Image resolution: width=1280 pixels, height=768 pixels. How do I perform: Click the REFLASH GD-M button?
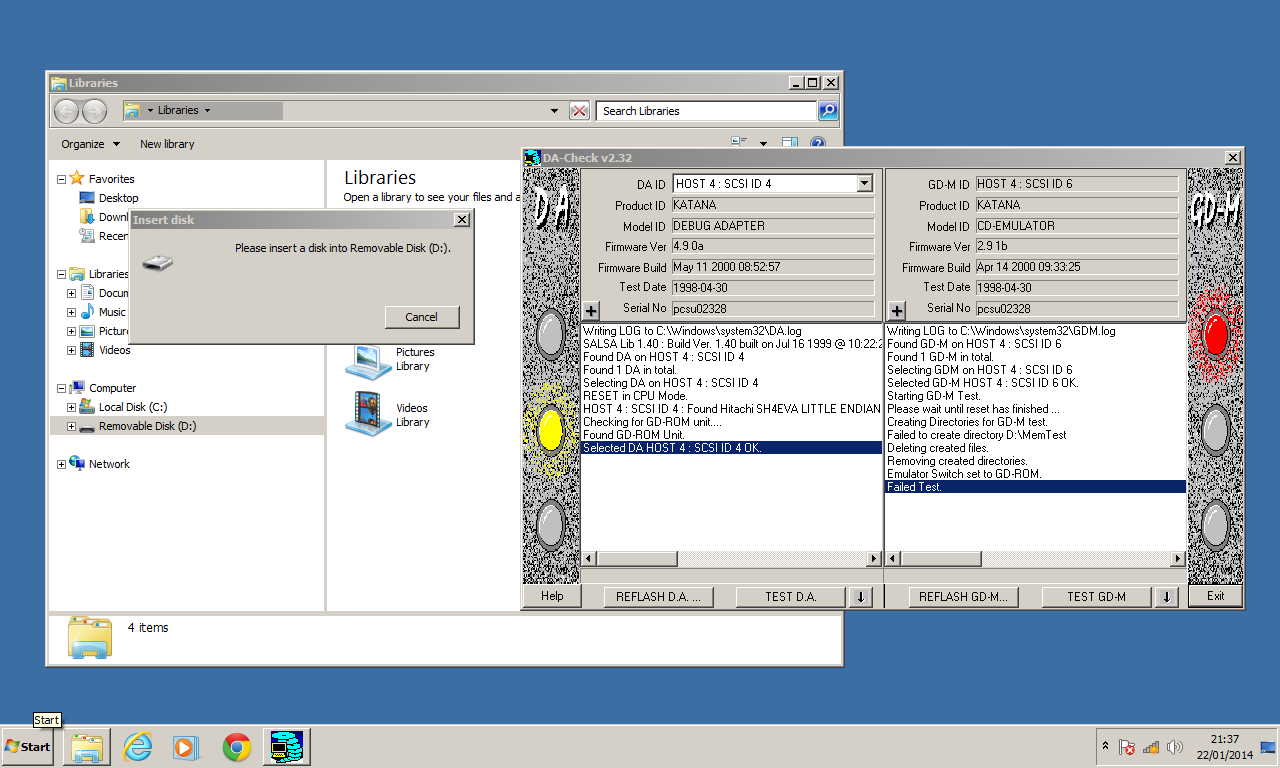pyautogui.click(x=963, y=597)
